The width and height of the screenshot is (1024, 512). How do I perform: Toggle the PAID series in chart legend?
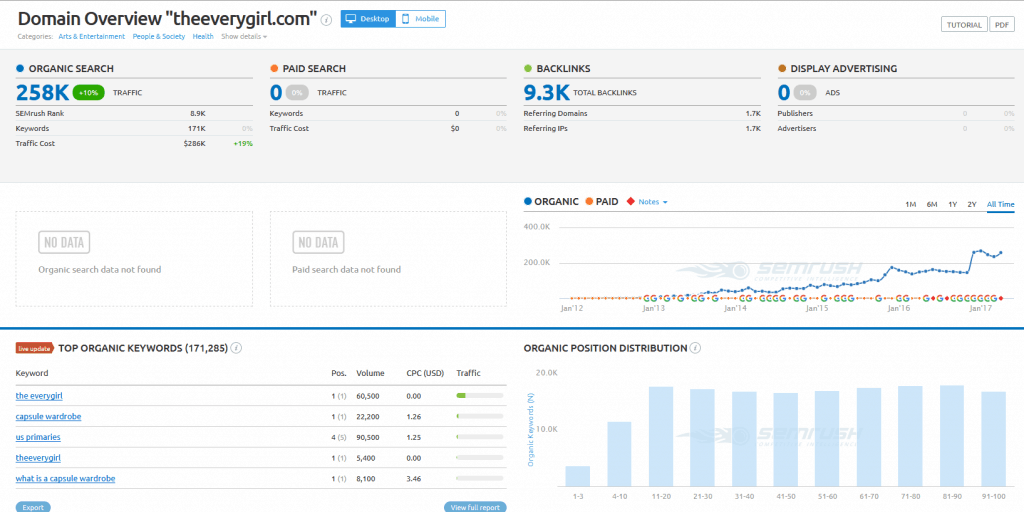pos(601,202)
